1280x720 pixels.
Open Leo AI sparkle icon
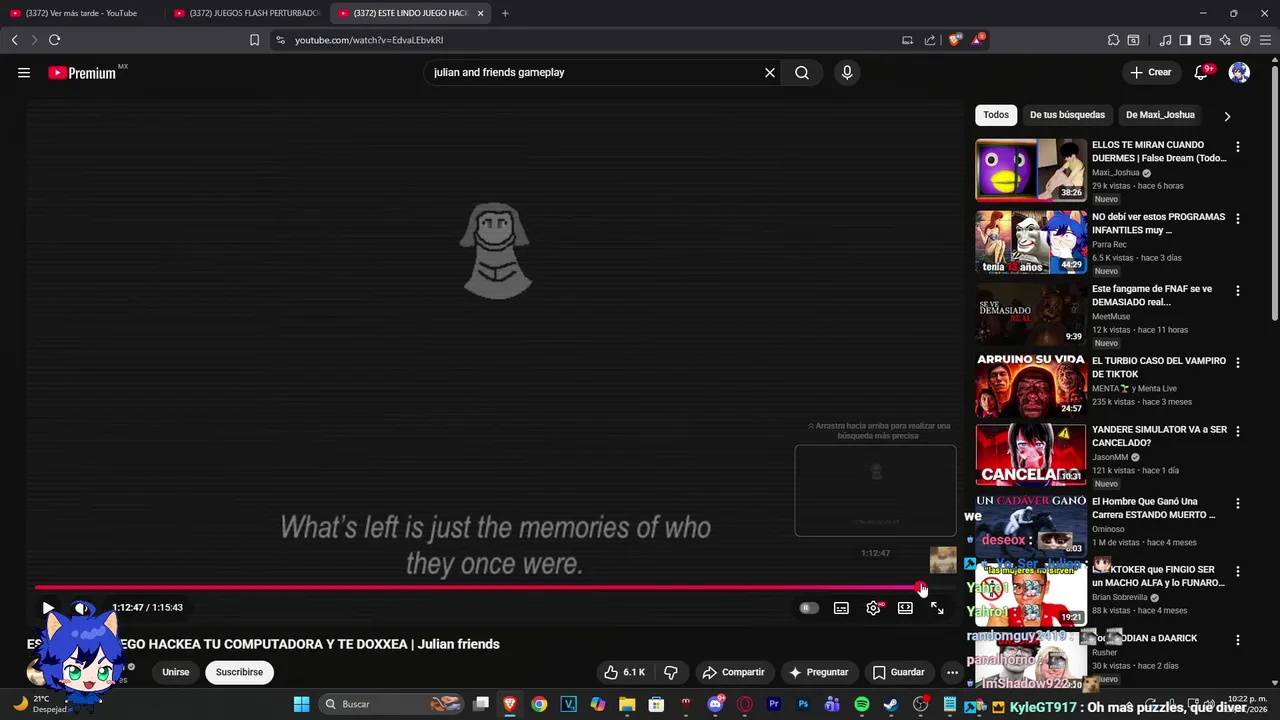(1225, 40)
